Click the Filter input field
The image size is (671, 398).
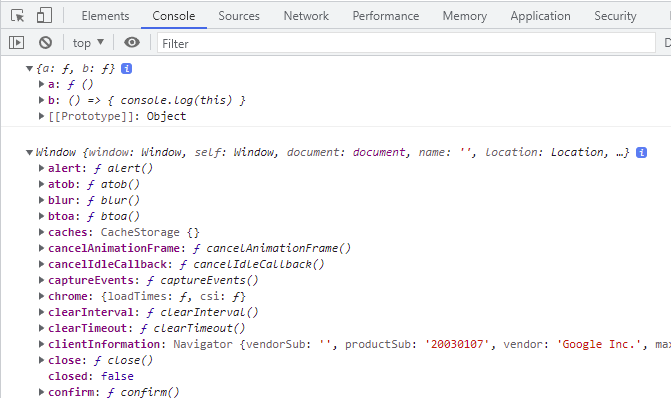pos(406,43)
